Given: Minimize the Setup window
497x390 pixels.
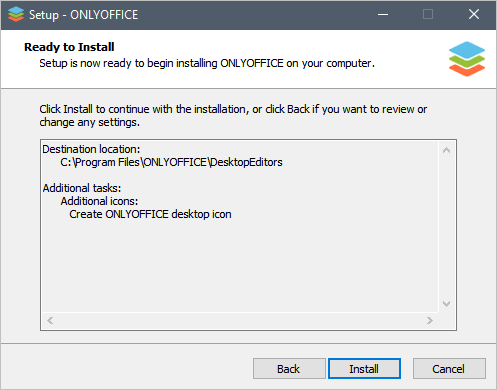Looking at the screenshot, I should point(383,14).
